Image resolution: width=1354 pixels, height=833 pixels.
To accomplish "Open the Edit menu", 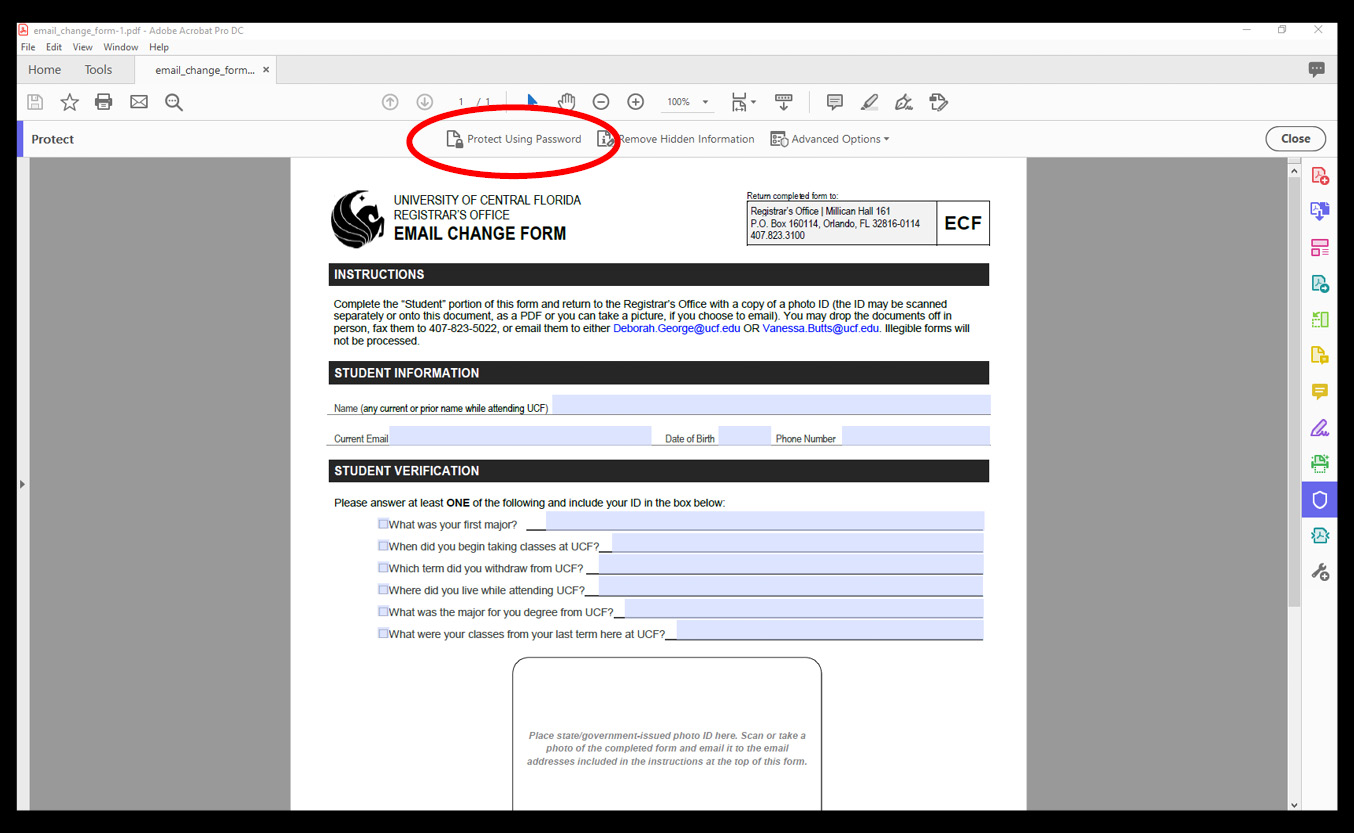I will click(x=54, y=47).
